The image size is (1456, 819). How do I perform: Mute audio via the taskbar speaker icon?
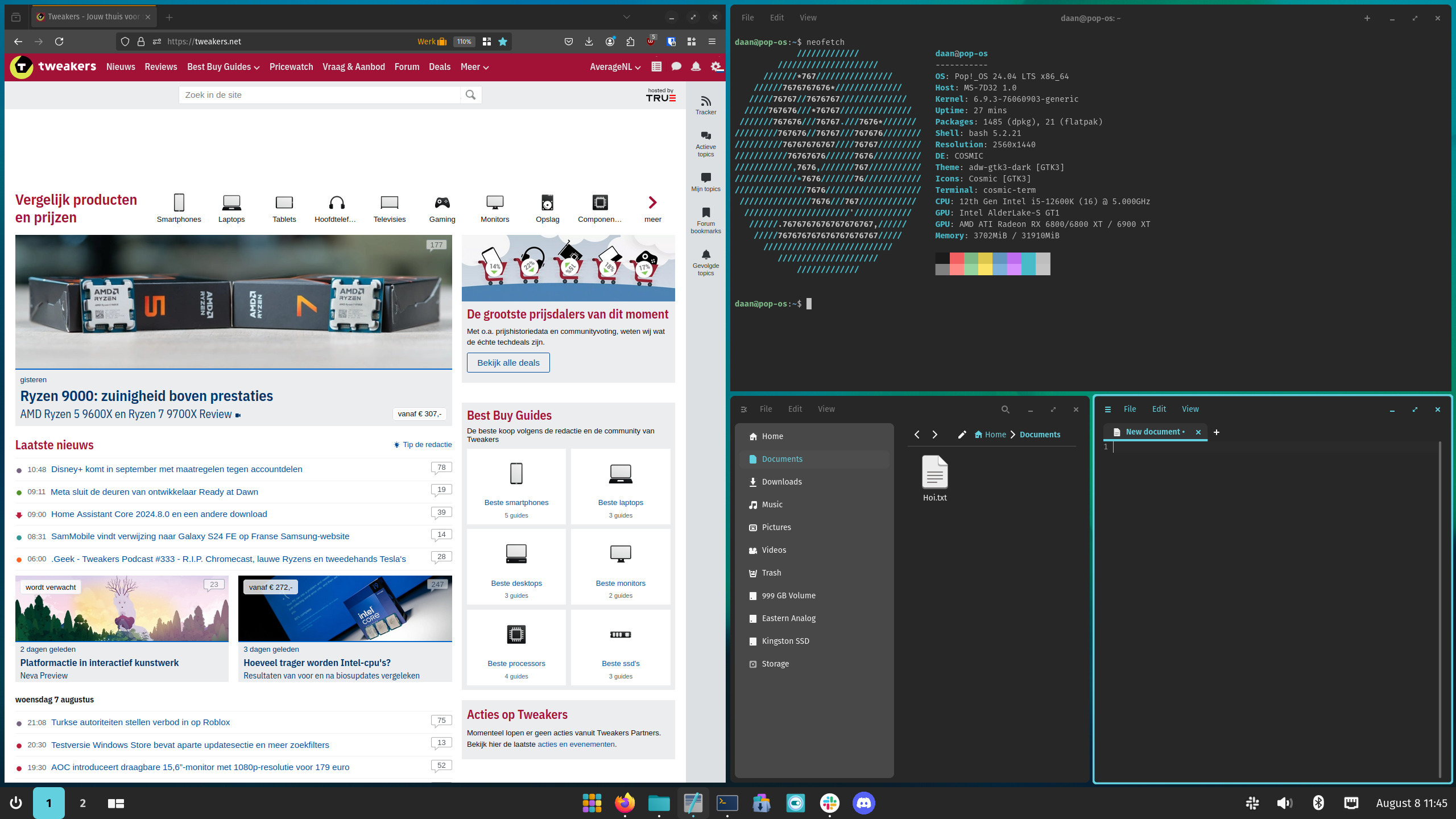coord(1284,803)
